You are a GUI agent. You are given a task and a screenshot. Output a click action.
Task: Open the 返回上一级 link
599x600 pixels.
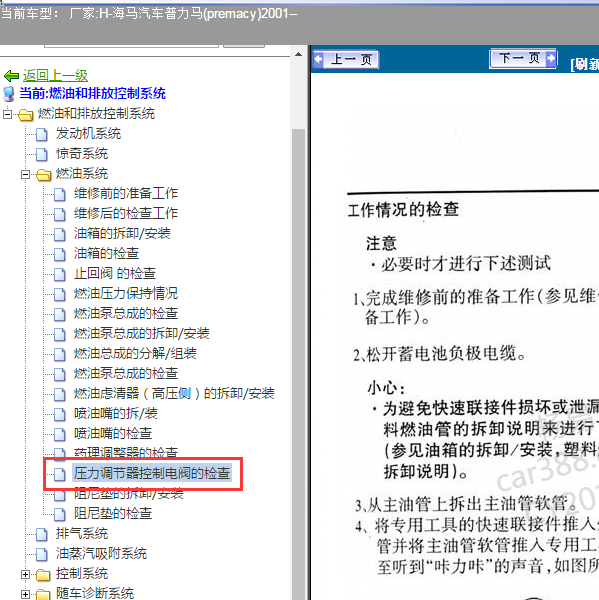tap(55, 75)
